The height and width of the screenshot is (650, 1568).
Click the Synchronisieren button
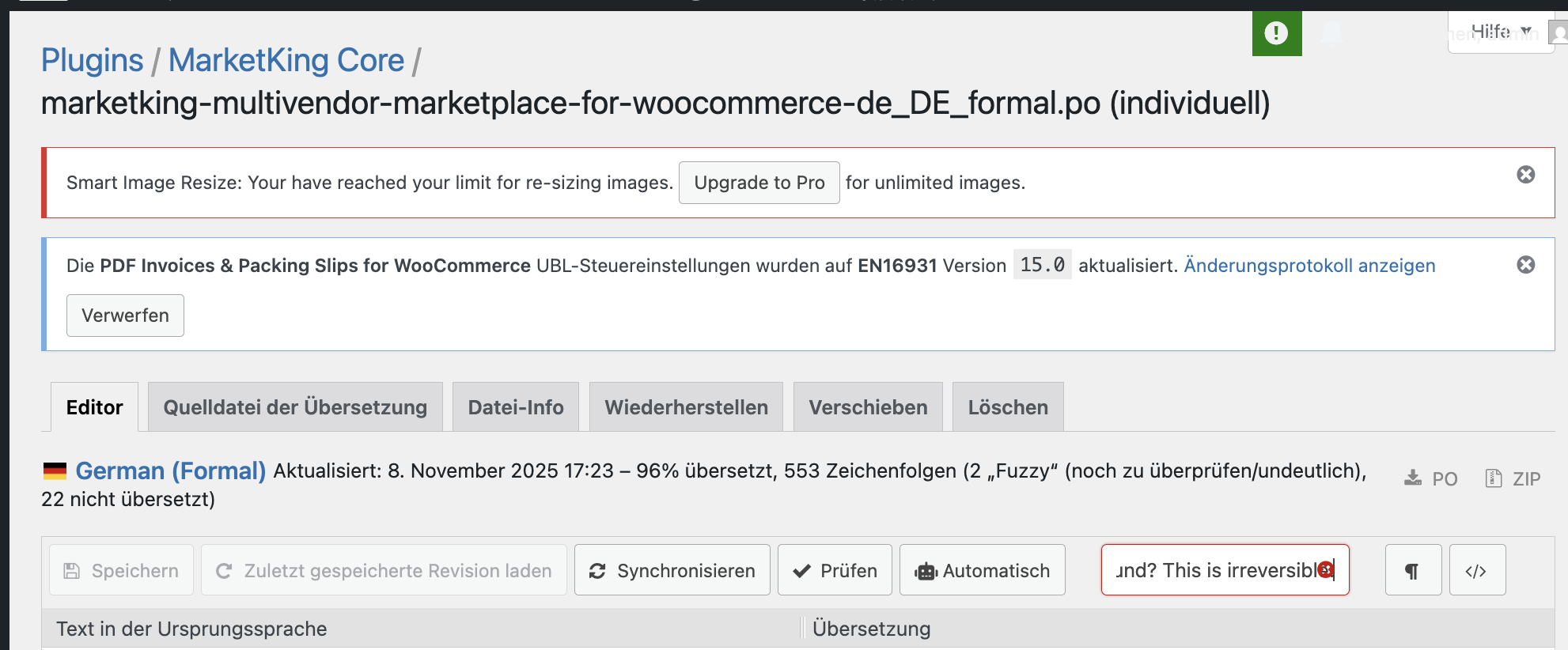point(672,570)
